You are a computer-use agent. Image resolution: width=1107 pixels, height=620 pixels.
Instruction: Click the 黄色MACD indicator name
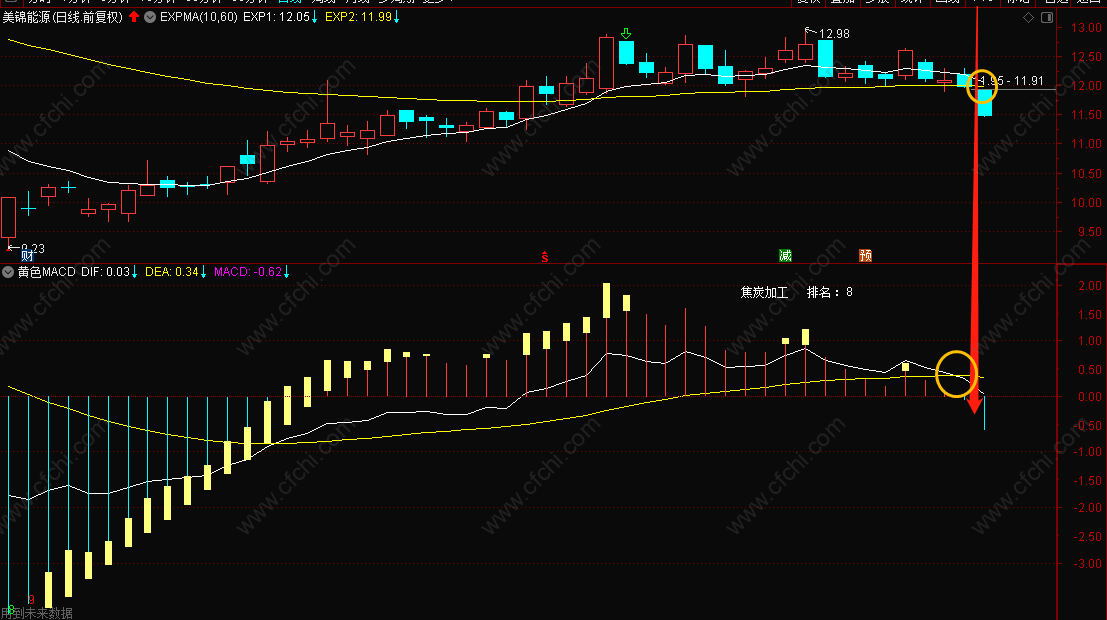tap(47, 272)
